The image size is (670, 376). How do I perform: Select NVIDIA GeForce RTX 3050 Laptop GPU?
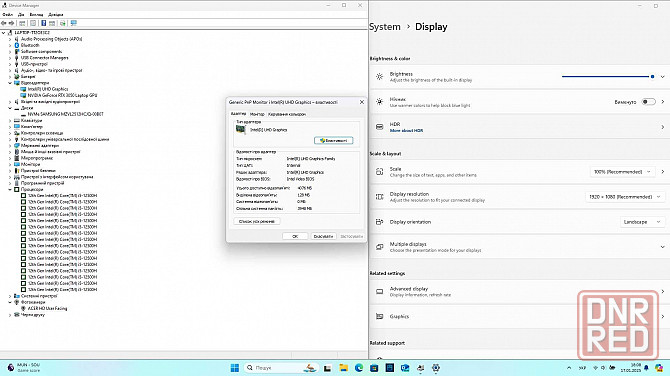tap(62, 95)
